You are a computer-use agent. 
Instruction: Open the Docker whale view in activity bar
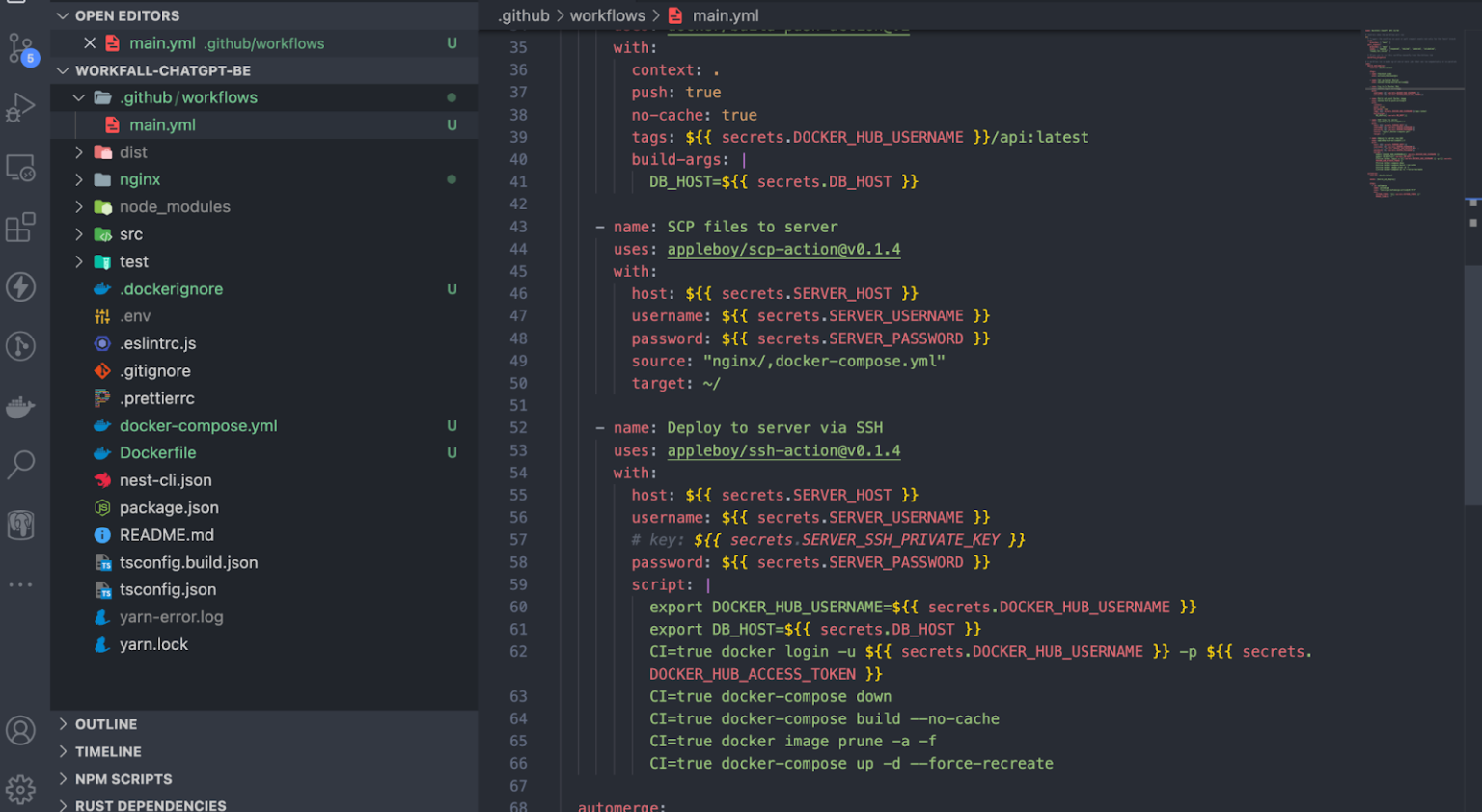point(20,406)
